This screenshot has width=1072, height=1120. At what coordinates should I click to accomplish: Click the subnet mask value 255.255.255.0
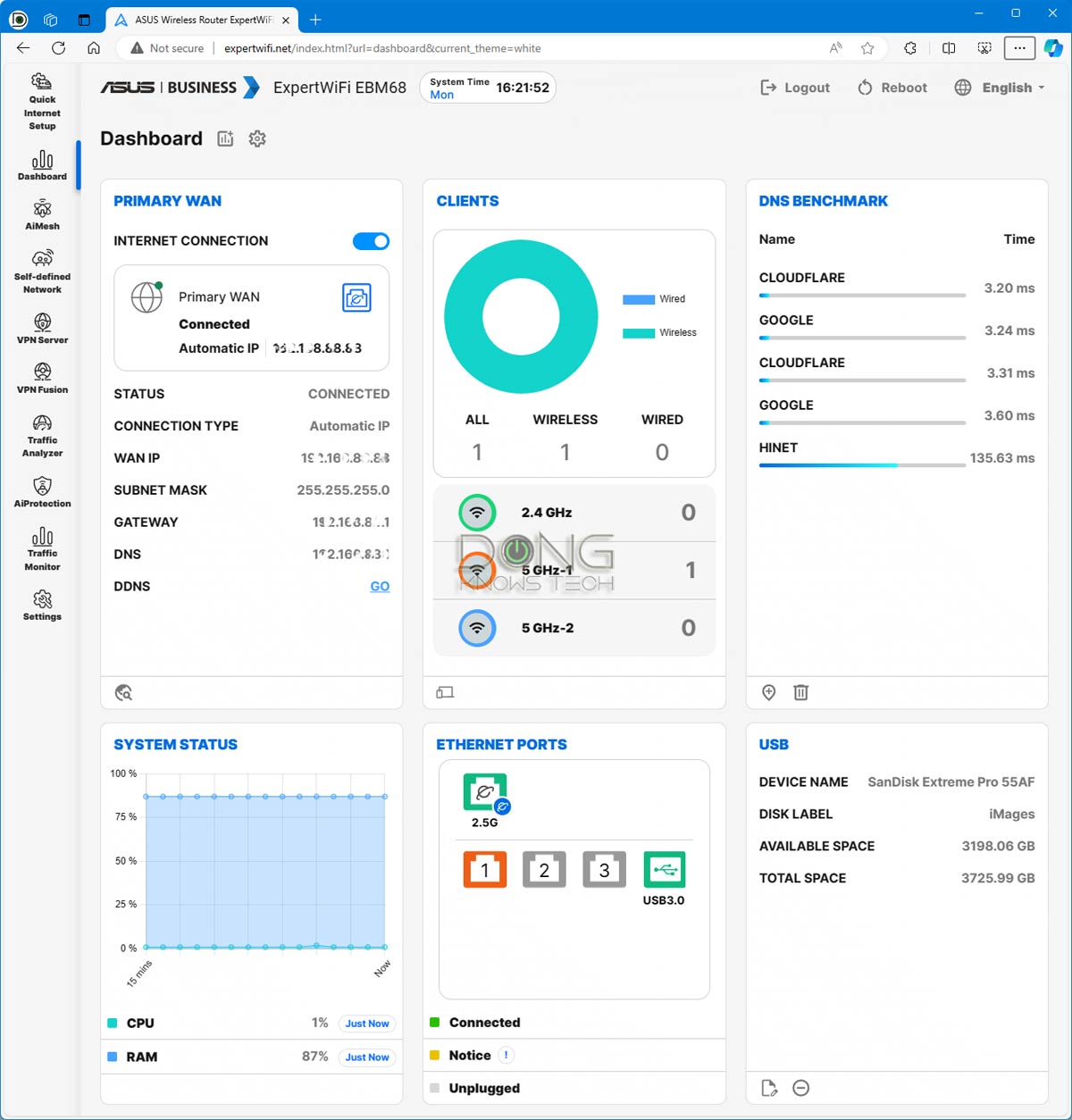pos(343,490)
